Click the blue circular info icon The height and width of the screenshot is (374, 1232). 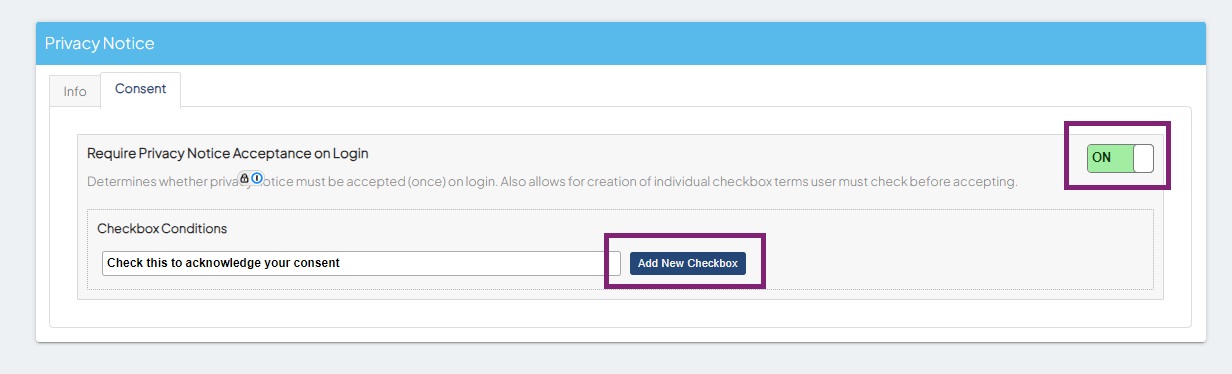pos(257,178)
